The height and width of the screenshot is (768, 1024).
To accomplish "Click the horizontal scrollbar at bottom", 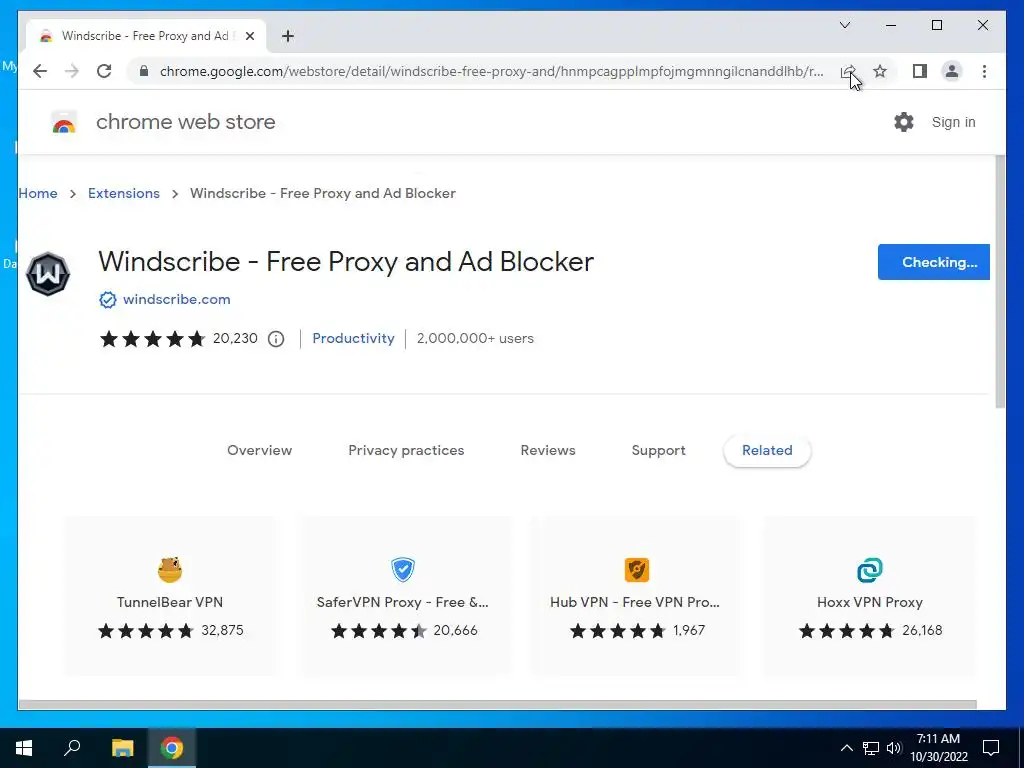I will [x=498, y=705].
